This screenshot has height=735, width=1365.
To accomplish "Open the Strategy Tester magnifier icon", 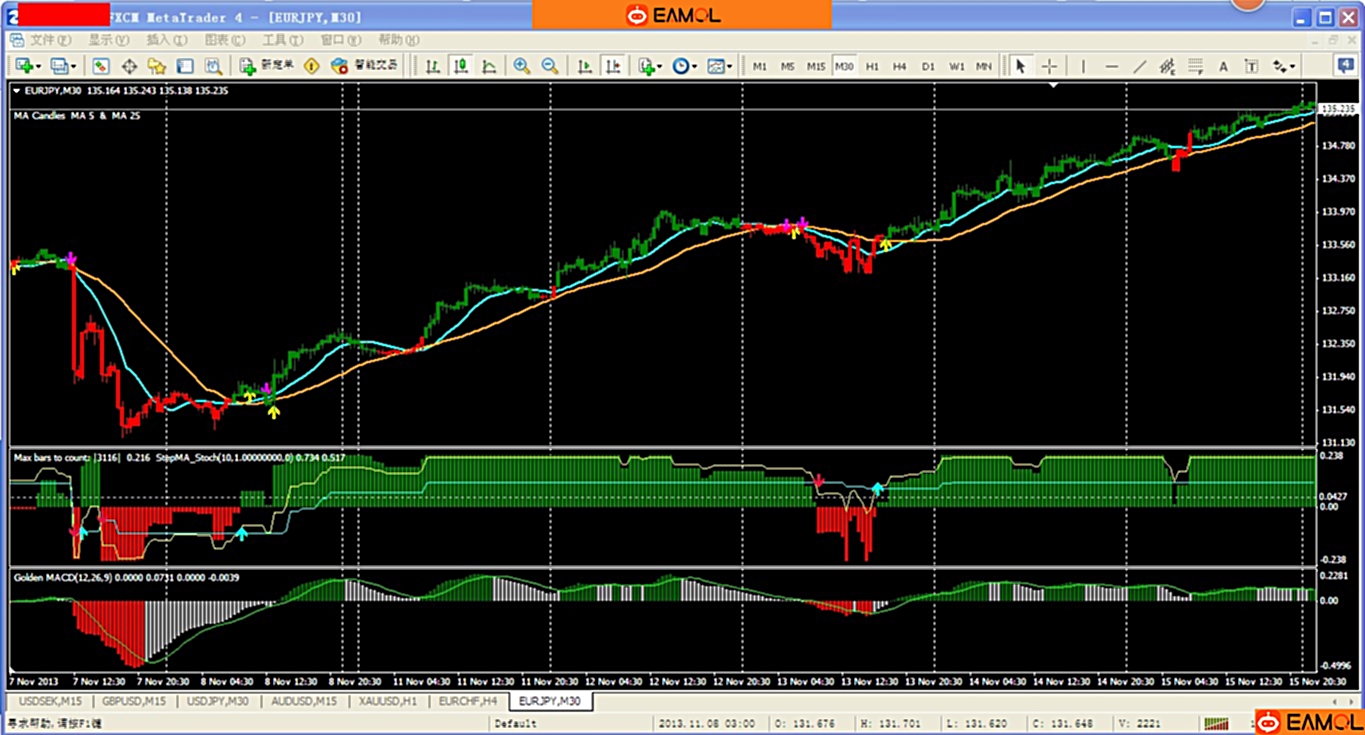I will click(213, 66).
